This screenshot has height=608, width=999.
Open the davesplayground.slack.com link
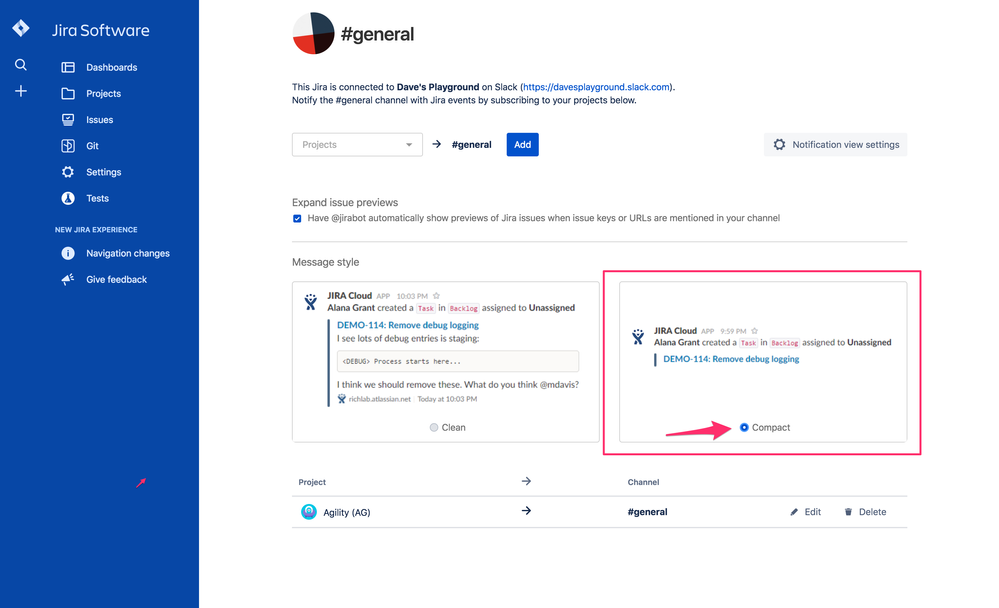[596, 87]
